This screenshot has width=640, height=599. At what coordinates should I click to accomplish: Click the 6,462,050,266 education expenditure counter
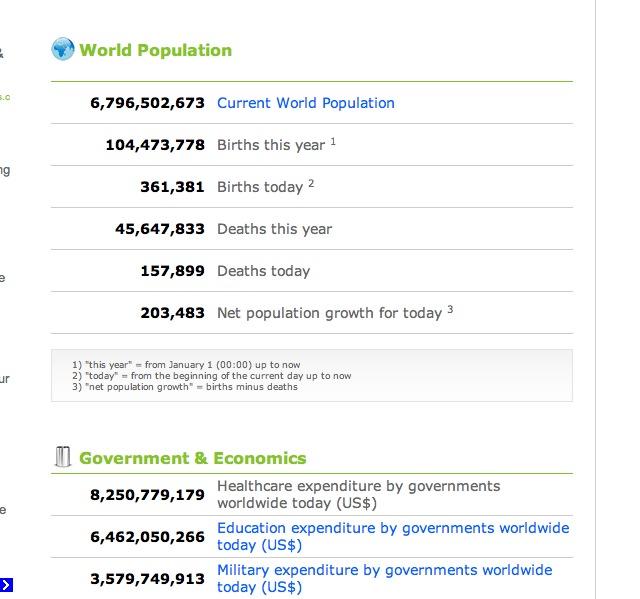click(147, 537)
